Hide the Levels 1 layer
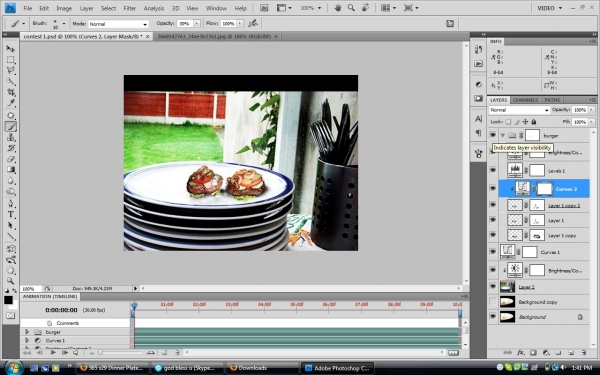Image resolution: width=600 pixels, height=375 pixels. coord(493,170)
